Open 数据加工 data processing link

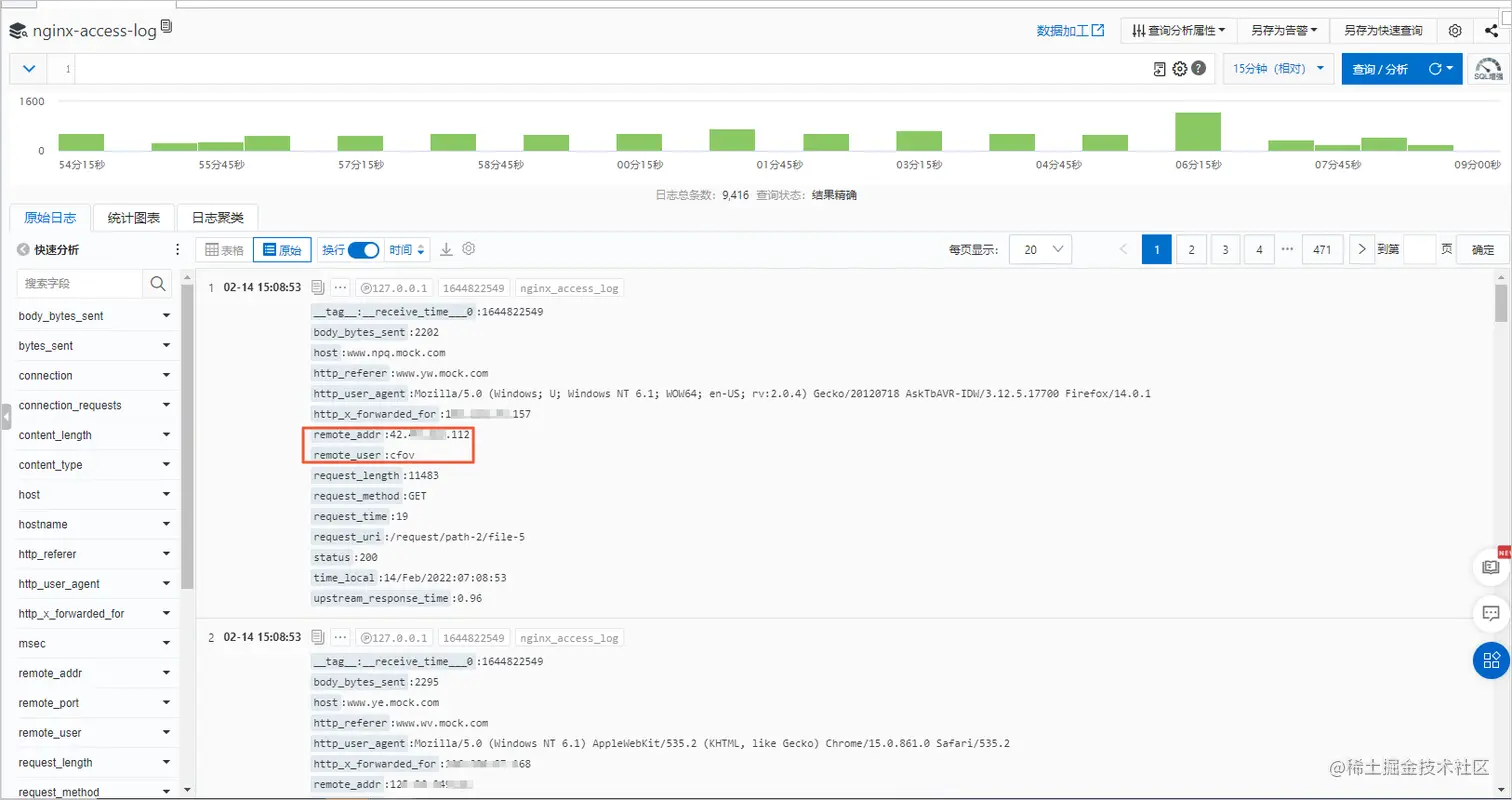(1070, 31)
